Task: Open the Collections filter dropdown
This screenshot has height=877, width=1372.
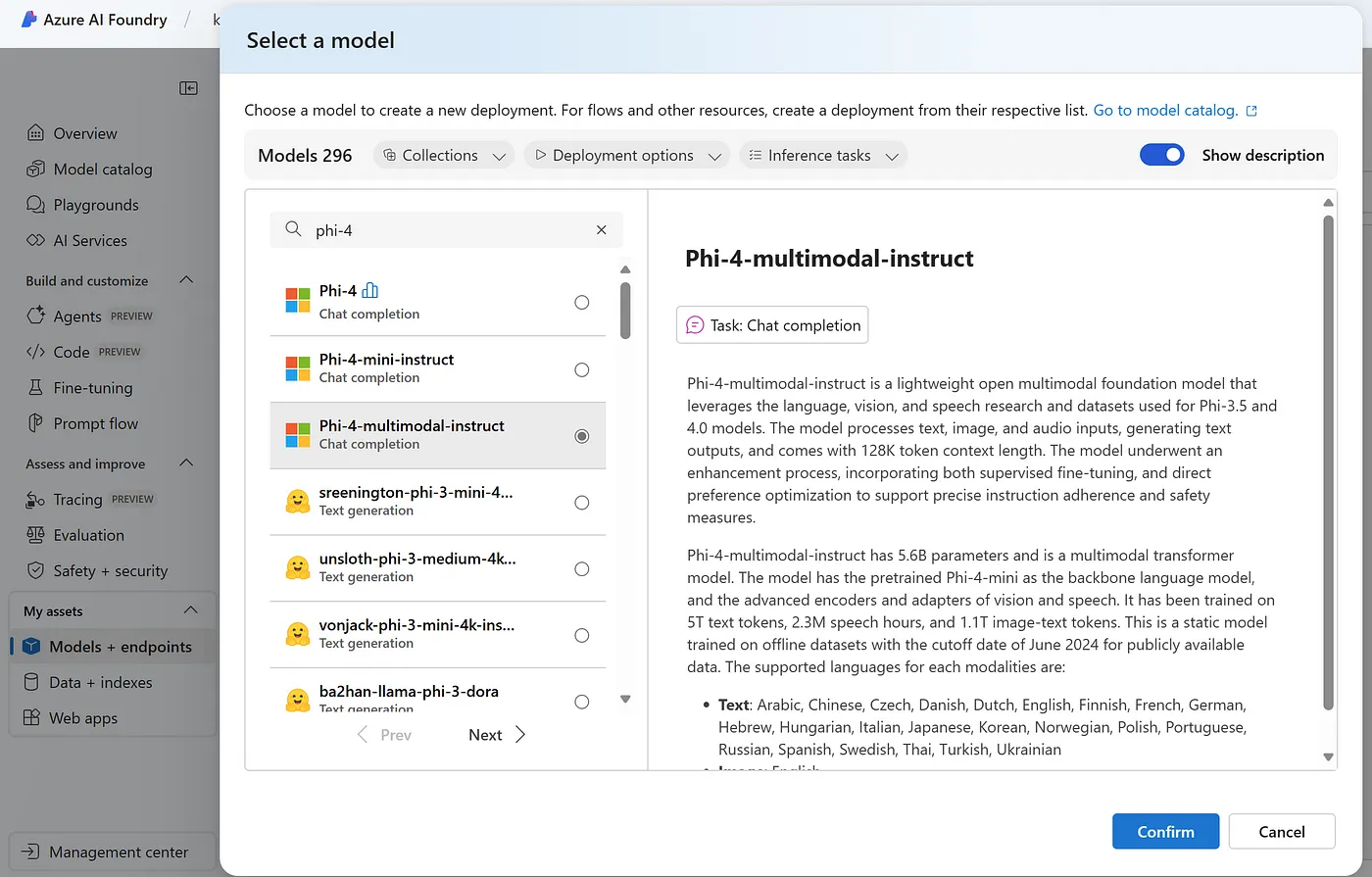Action: click(x=444, y=155)
